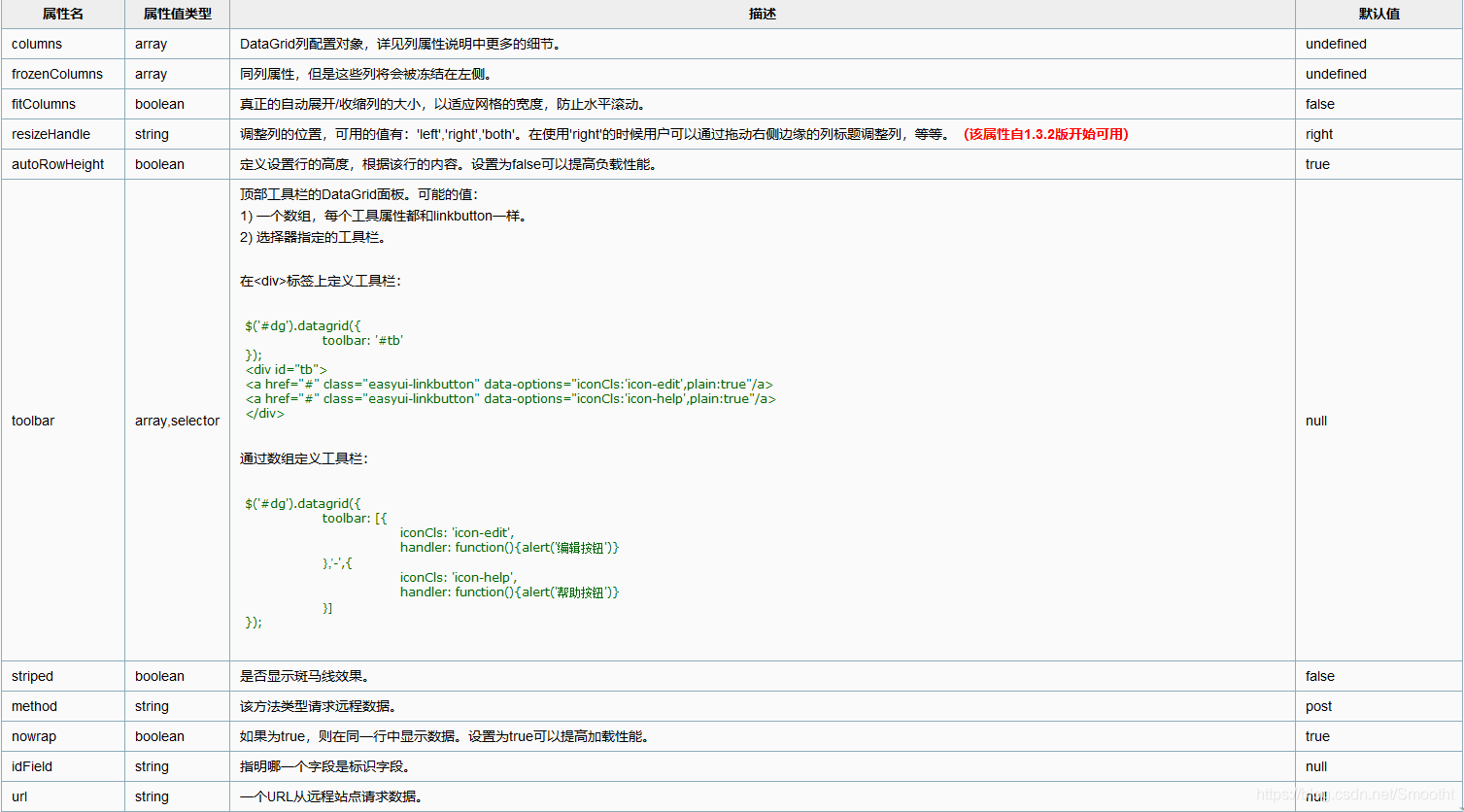1464x812 pixels.
Task: Click the red '该属性自1.3.2版开始可用' note
Action: (x=1046, y=134)
